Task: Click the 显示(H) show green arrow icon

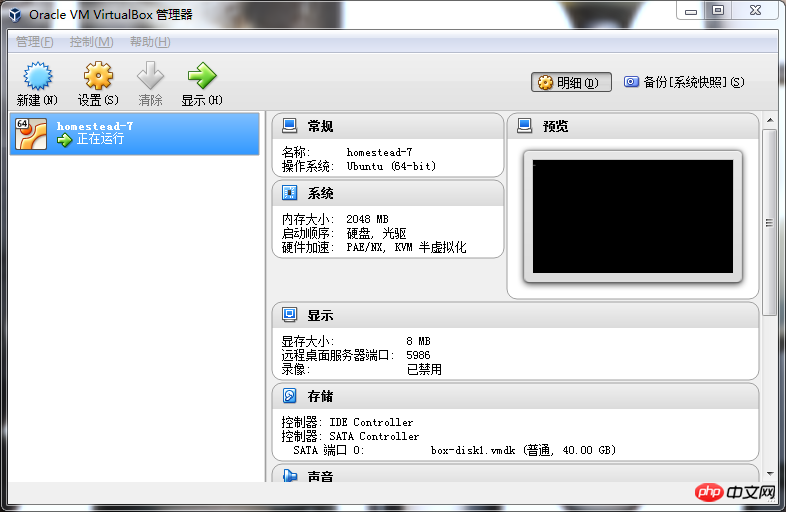Action: pos(202,76)
